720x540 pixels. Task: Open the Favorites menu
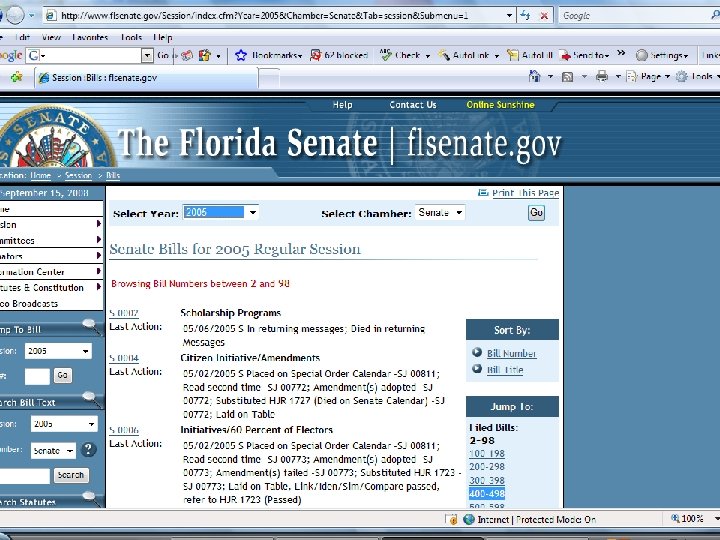[x=90, y=37]
